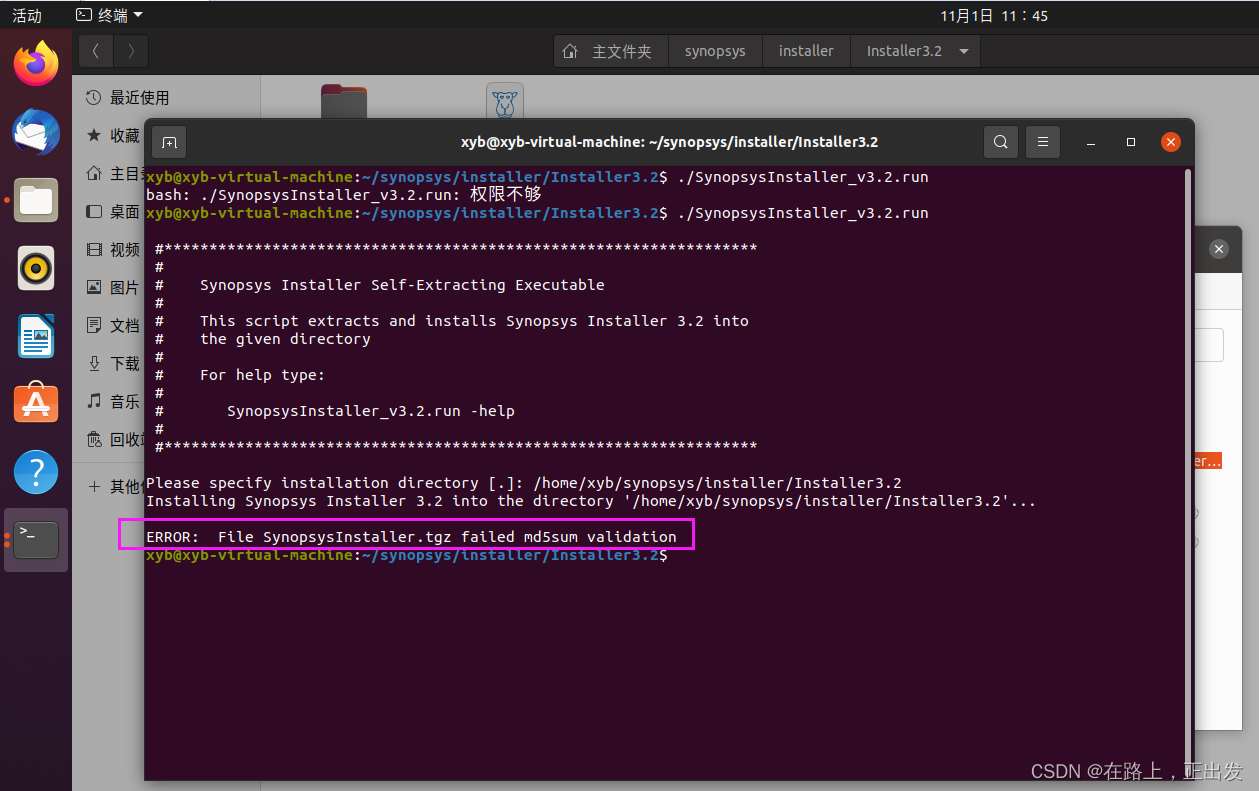This screenshot has height=791, width=1259.
Task: Navigate to installer in the path bar
Action: pos(806,51)
